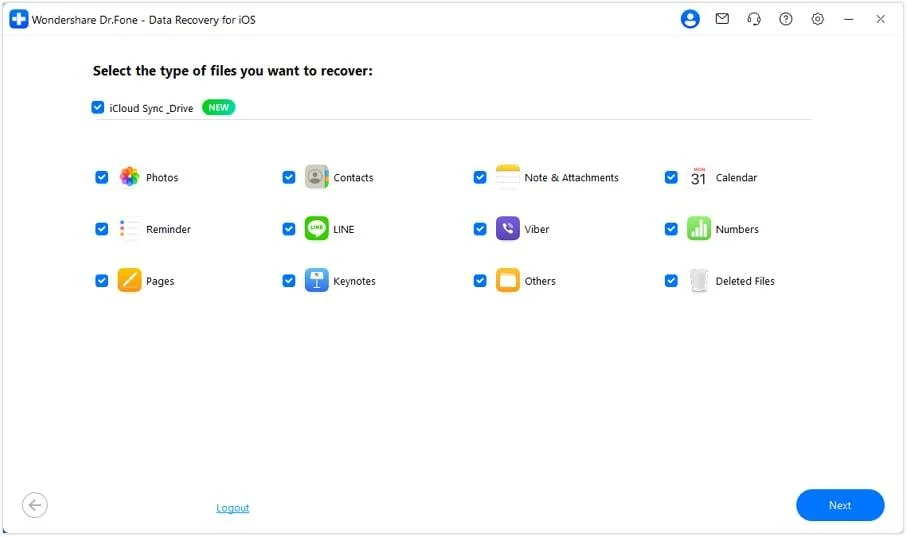Click the Calendar label text
This screenshot has width=907, height=537.
tap(736, 178)
